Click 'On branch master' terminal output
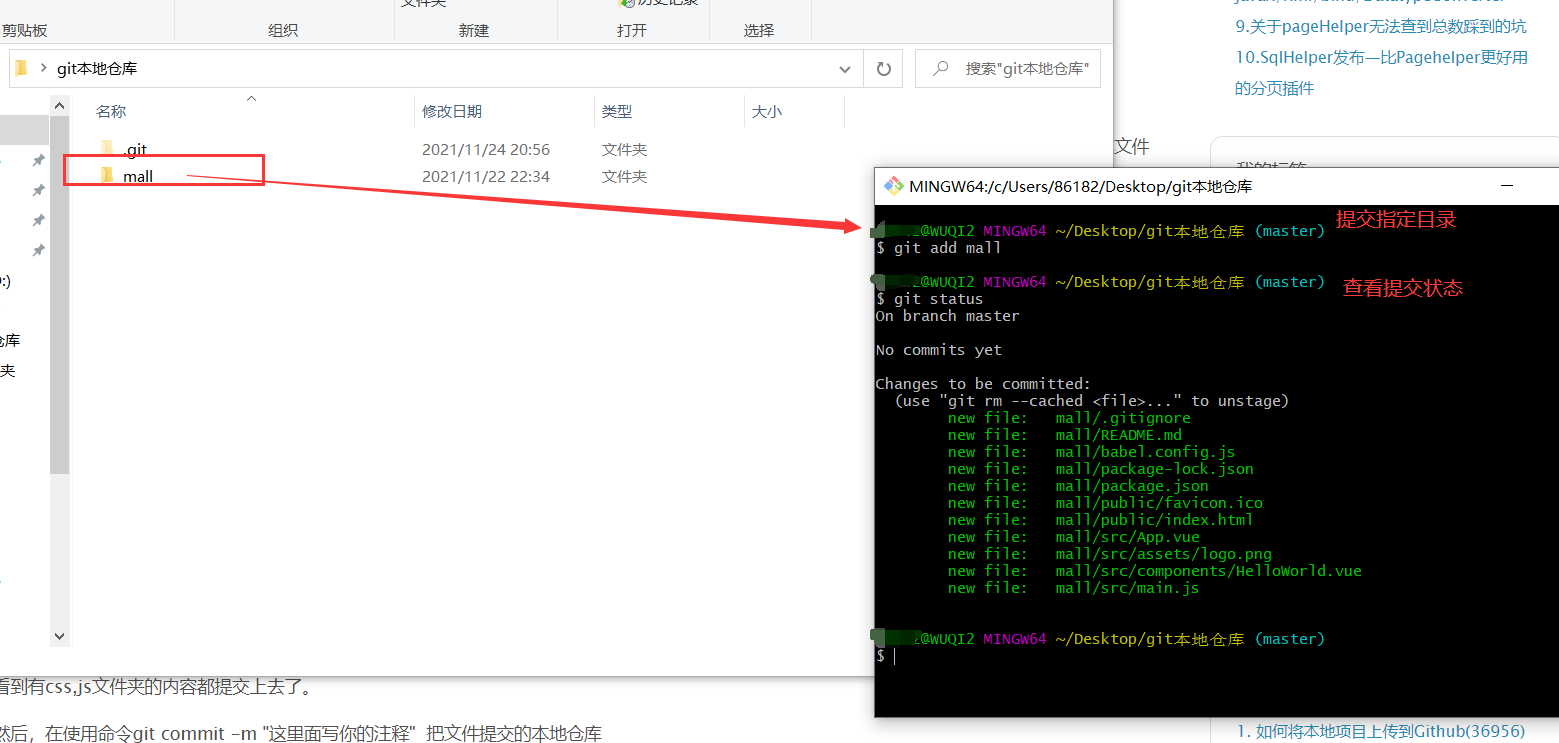 click(x=947, y=316)
